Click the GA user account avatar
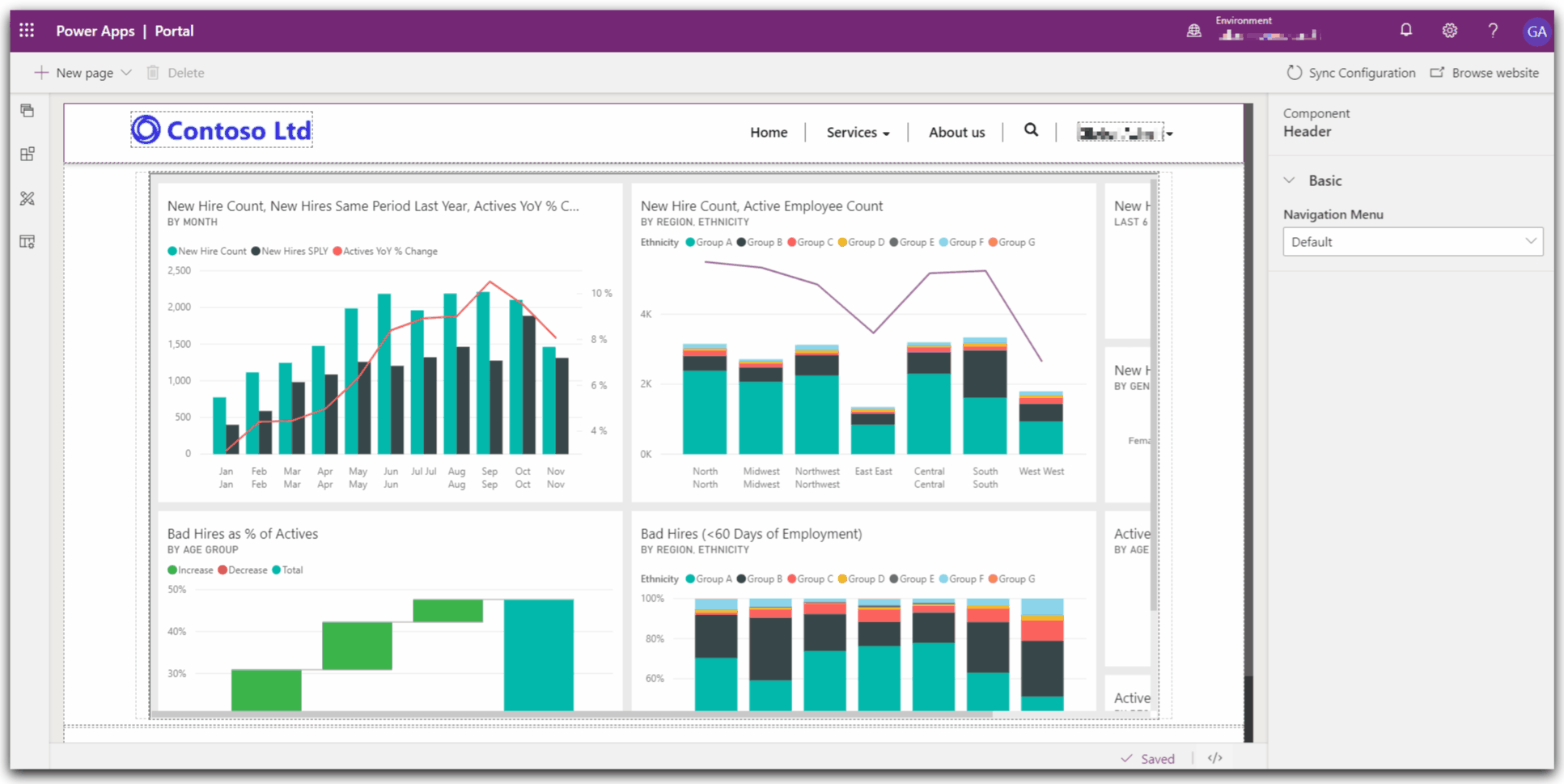The width and height of the screenshot is (1564, 784). coord(1536,32)
